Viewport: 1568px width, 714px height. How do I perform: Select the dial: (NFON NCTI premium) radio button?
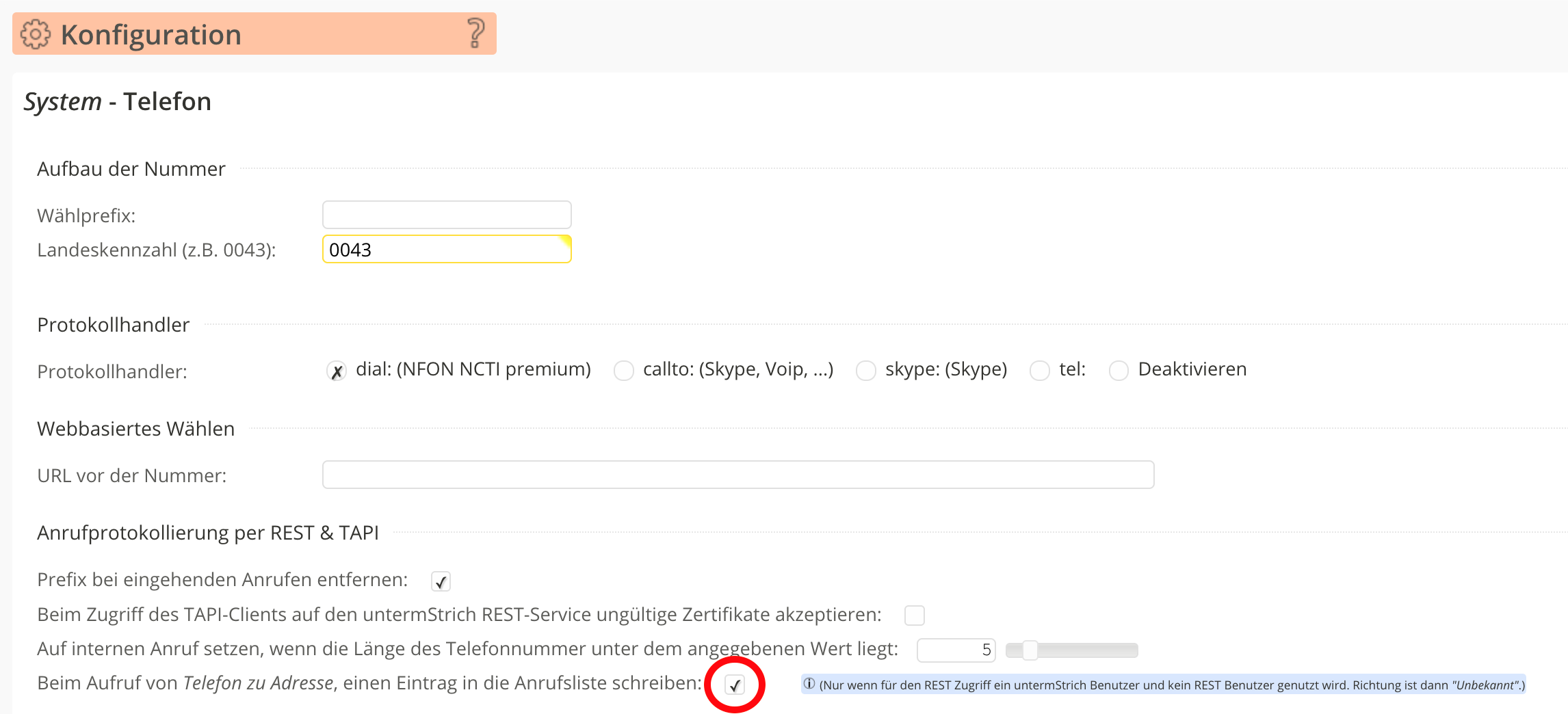click(x=336, y=371)
